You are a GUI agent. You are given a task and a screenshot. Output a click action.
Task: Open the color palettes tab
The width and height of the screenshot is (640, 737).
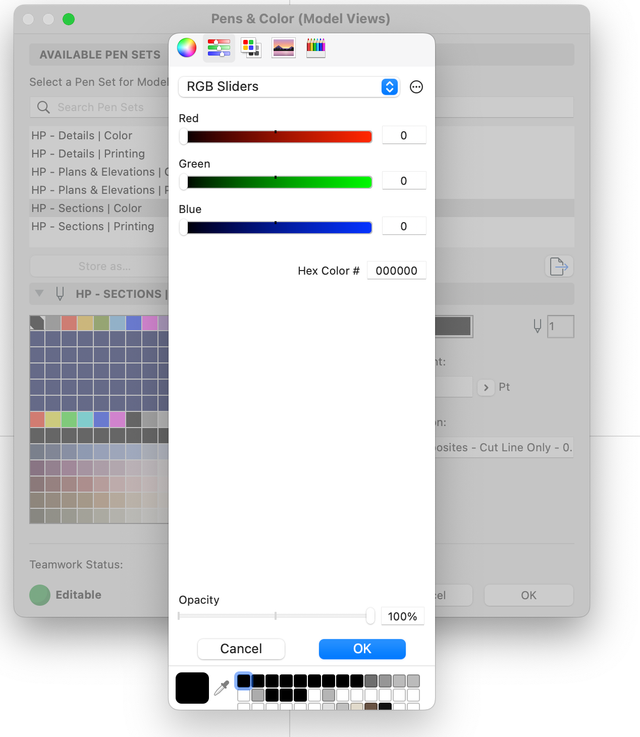(251, 47)
